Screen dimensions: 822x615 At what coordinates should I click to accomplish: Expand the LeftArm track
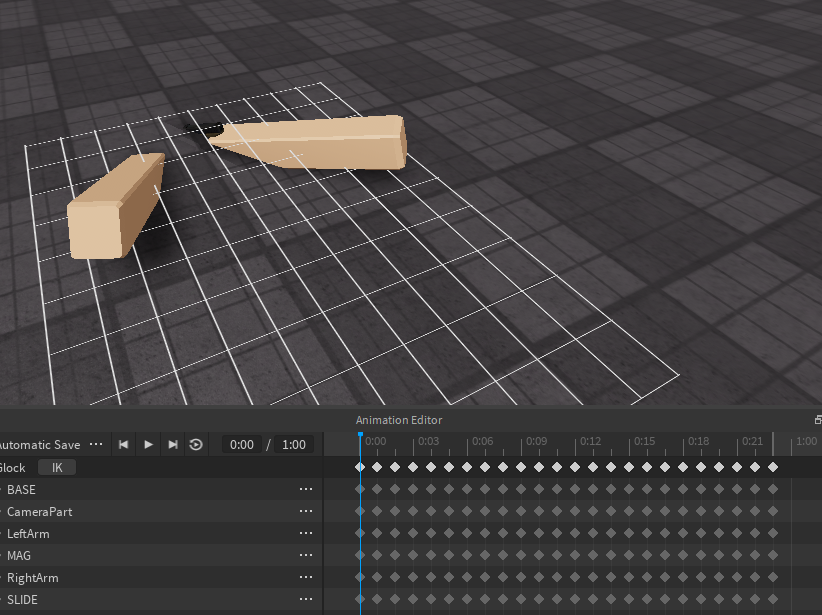(x=4, y=533)
